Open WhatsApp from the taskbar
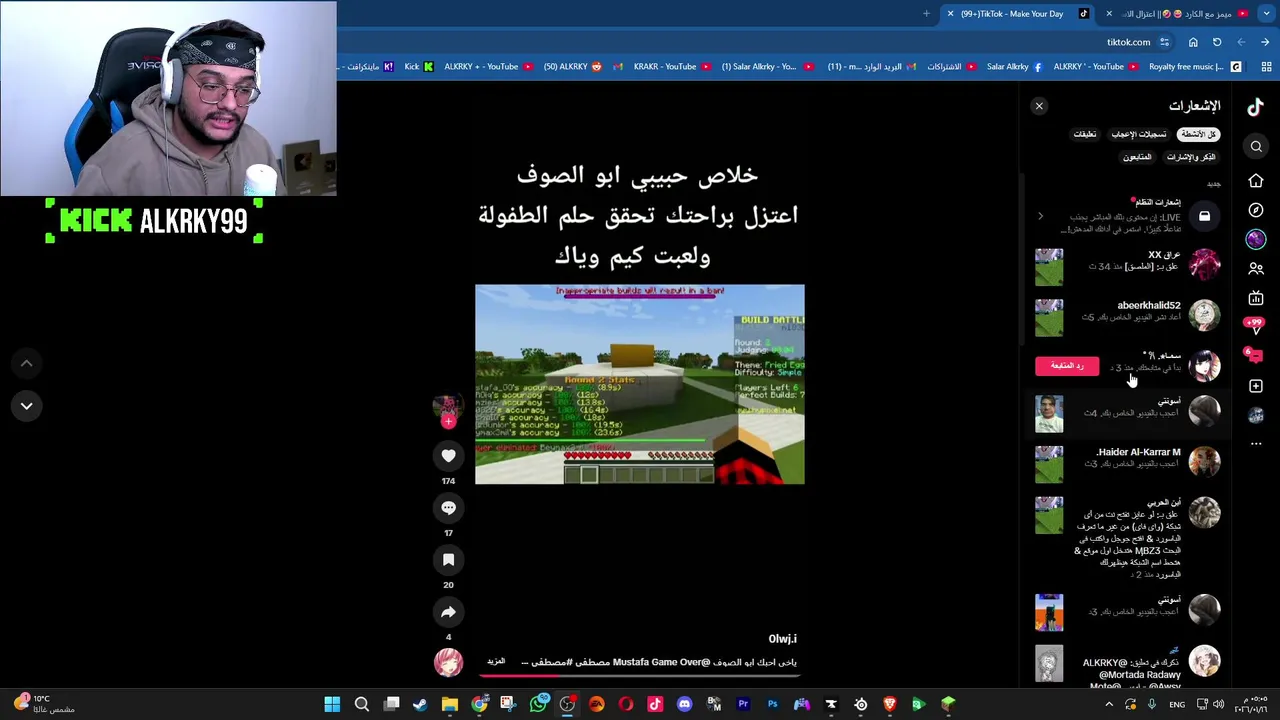This screenshot has width=1280, height=720. pyautogui.click(x=539, y=705)
